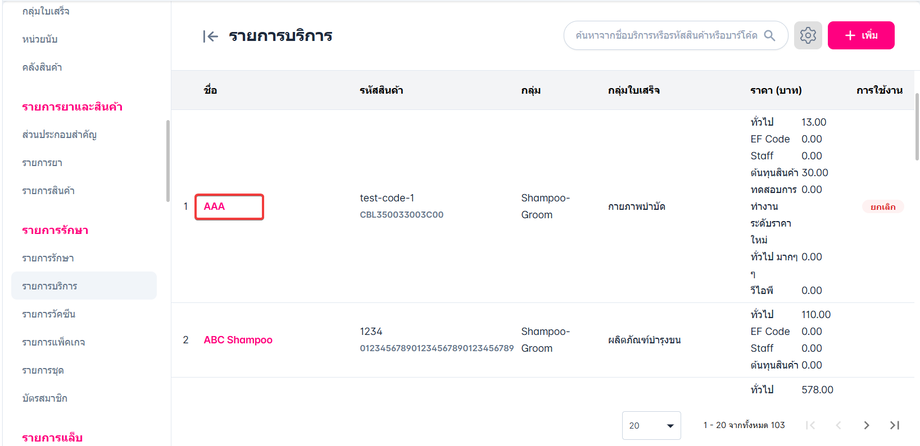Click the pink เพิ่ม add button
Image resolution: width=920 pixels, height=446 pixels.
coord(861,36)
